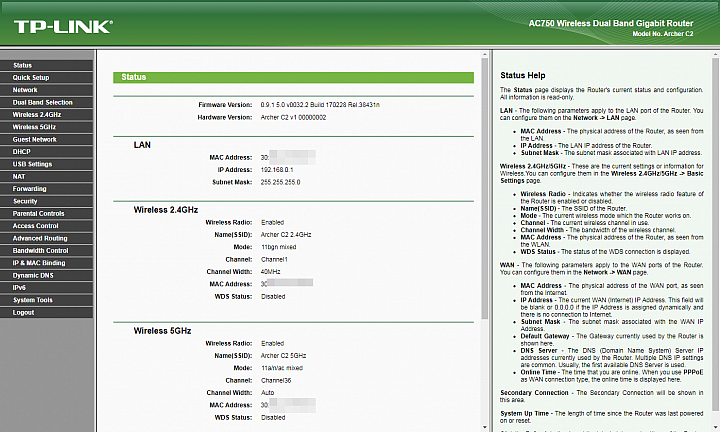Select DHCP in the sidebar
The height and width of the screenshot is (432, 720).
point(46,152)
